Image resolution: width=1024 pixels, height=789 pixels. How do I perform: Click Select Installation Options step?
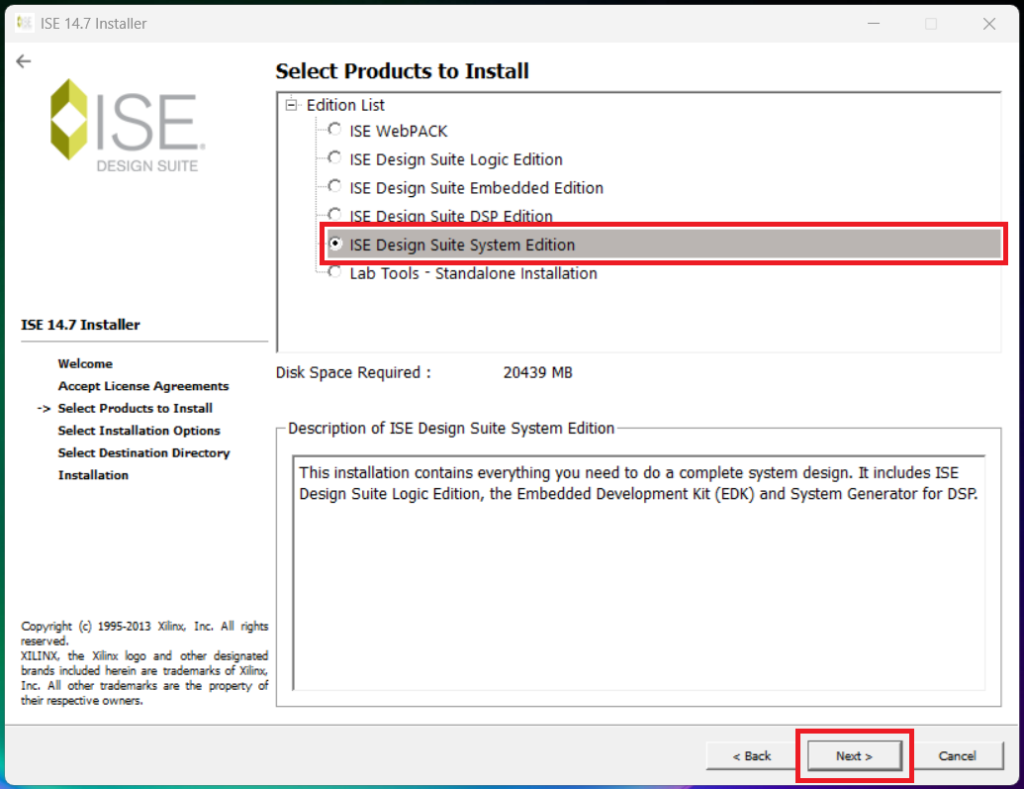tap(139, 430)
